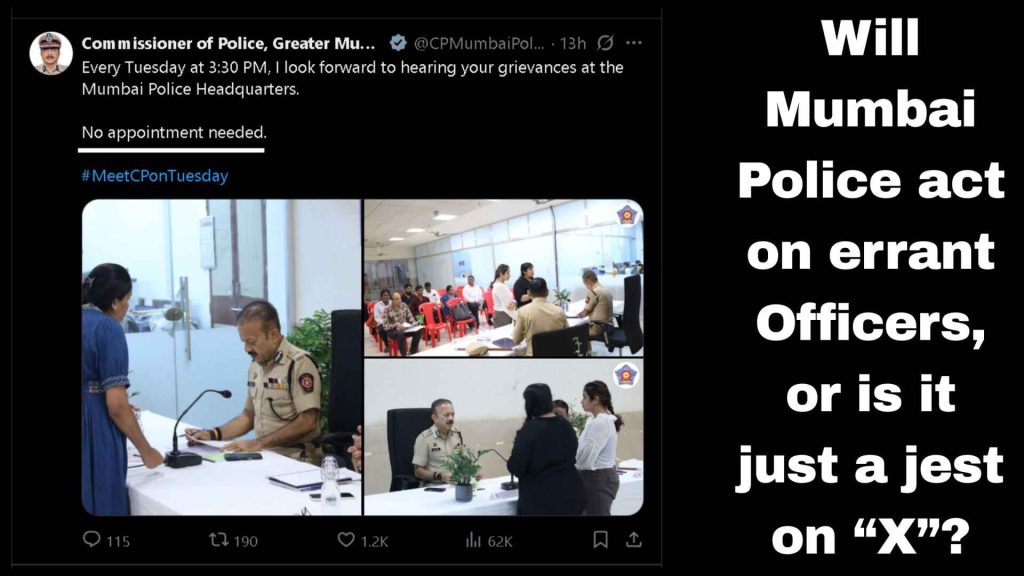The height and width of the screenshot is (576, 1024).
Task: Open the bottom-right photo with two women
Action: (504, 438)
